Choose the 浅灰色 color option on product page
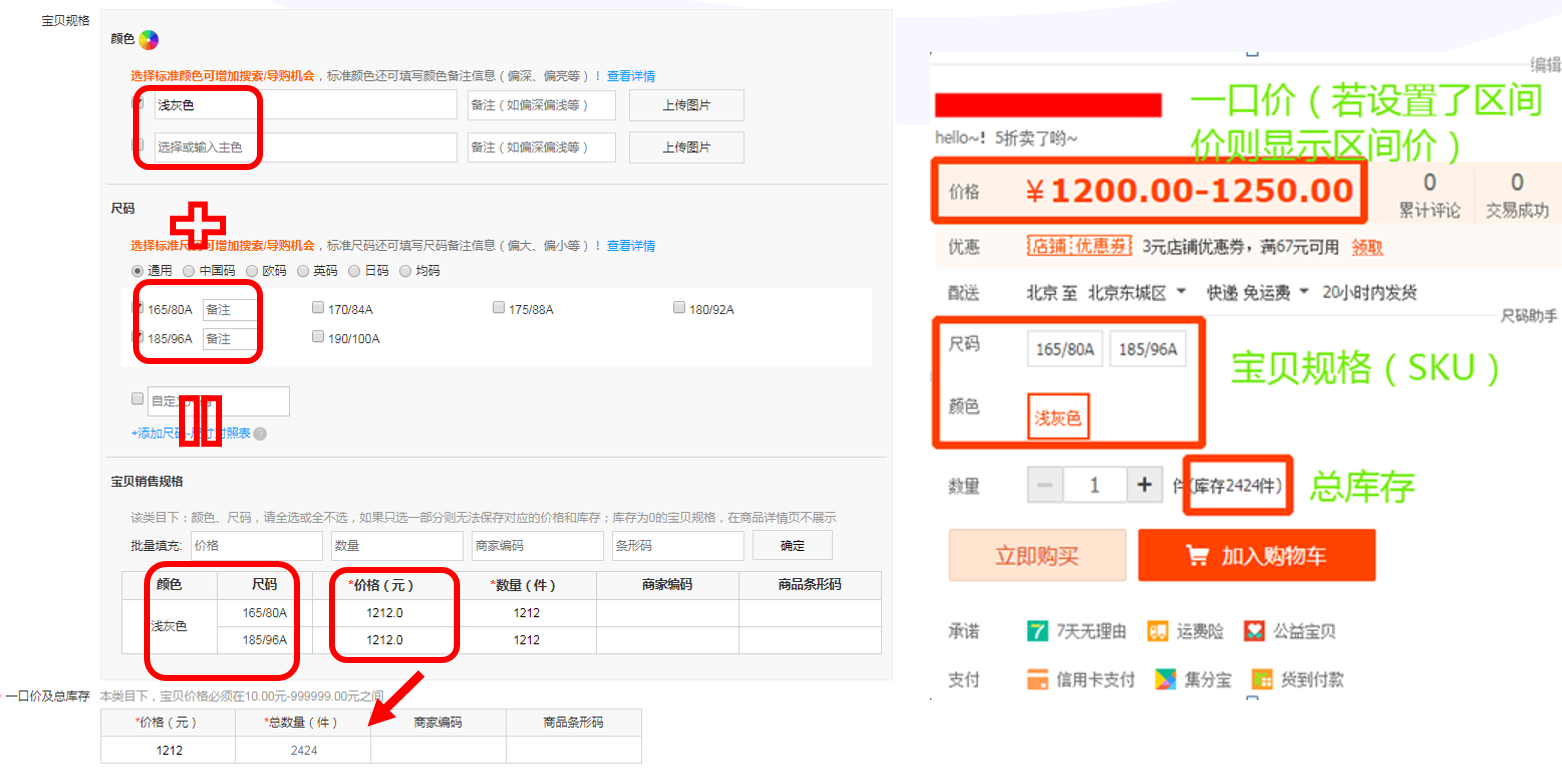 (1057, 418)
